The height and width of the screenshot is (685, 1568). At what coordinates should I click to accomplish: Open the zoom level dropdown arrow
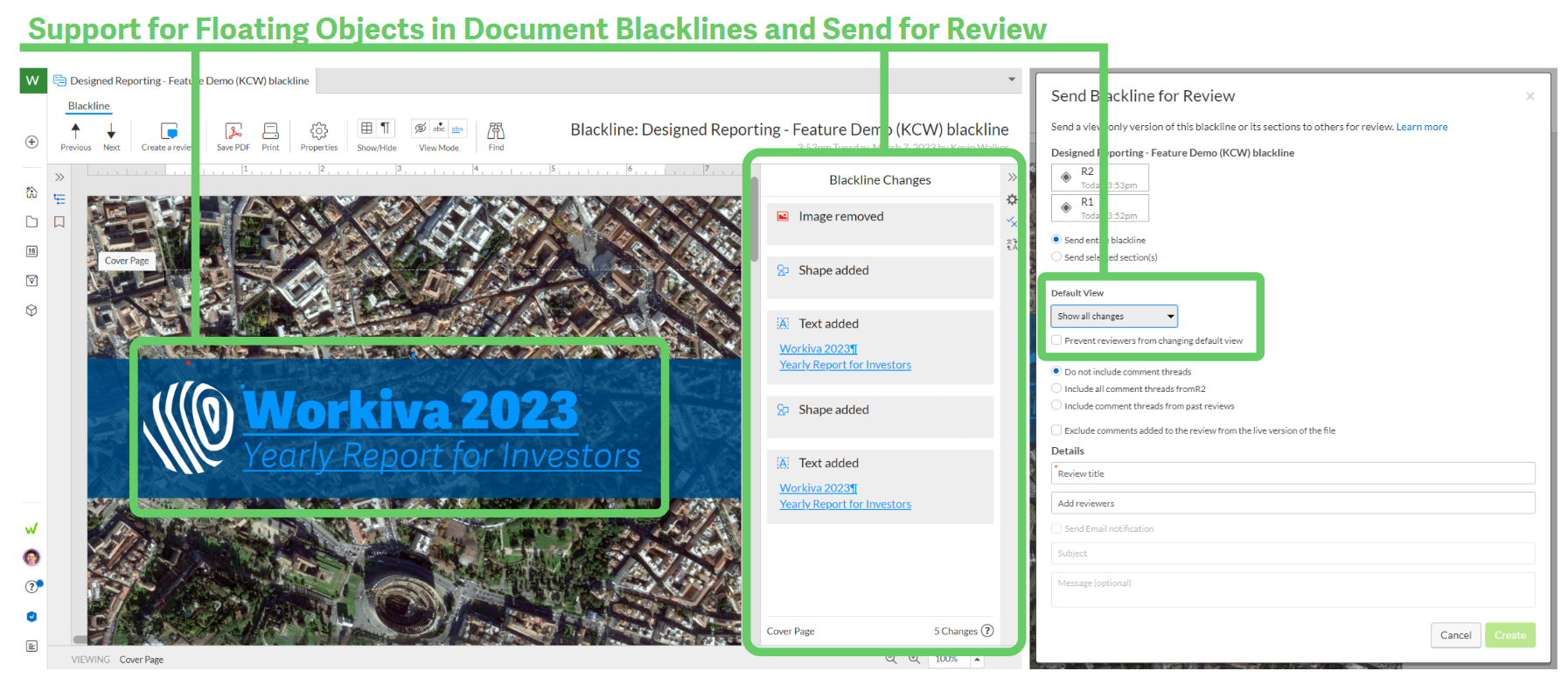(977, 659)
